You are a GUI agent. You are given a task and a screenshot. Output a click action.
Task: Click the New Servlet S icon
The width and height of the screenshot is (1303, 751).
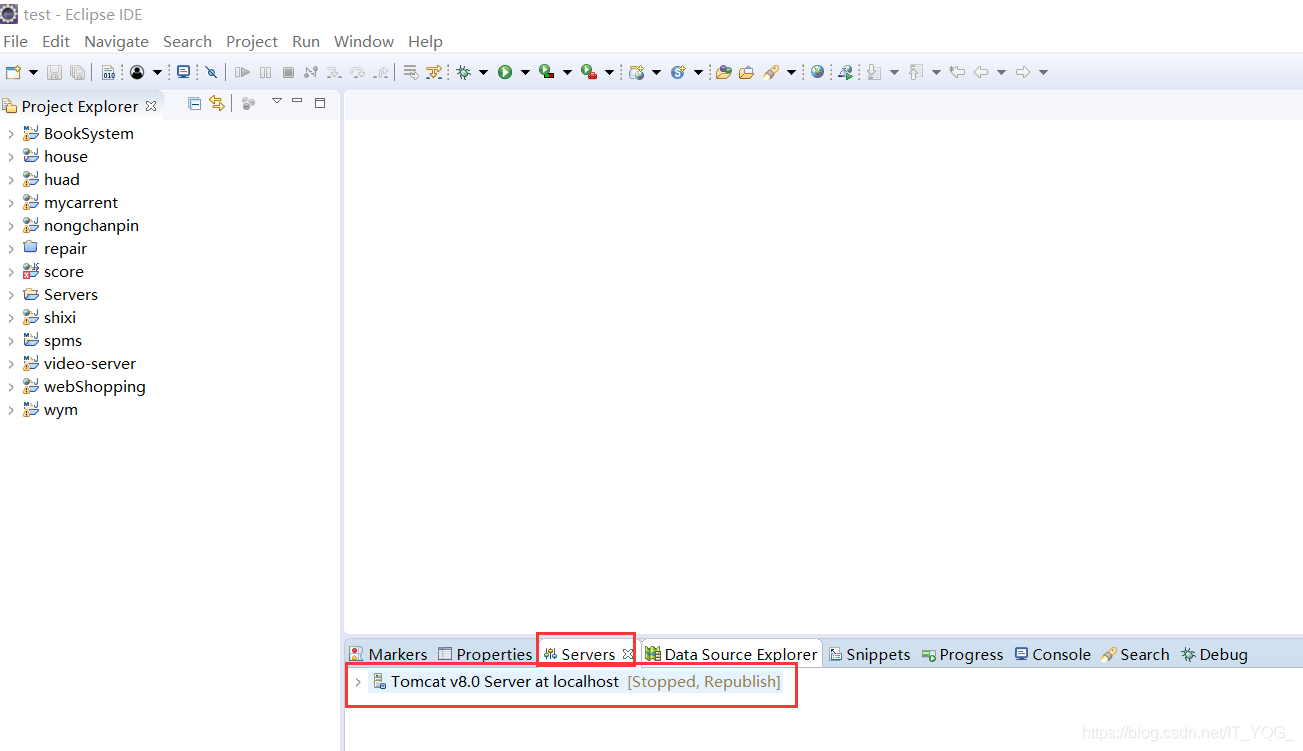pyautogui.click(x=679, y=72)
